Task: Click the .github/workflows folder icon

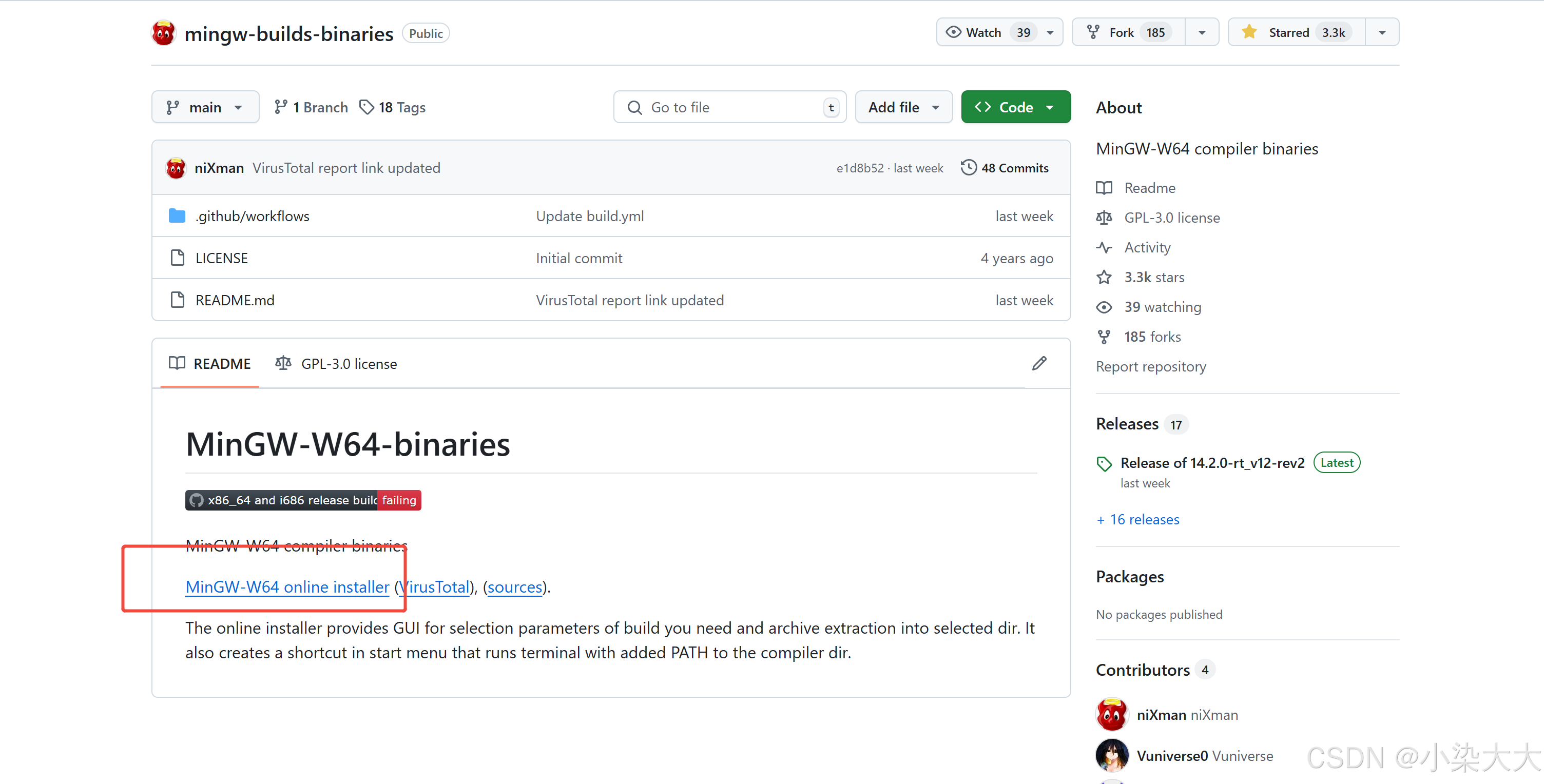Action: coord(177,215)
